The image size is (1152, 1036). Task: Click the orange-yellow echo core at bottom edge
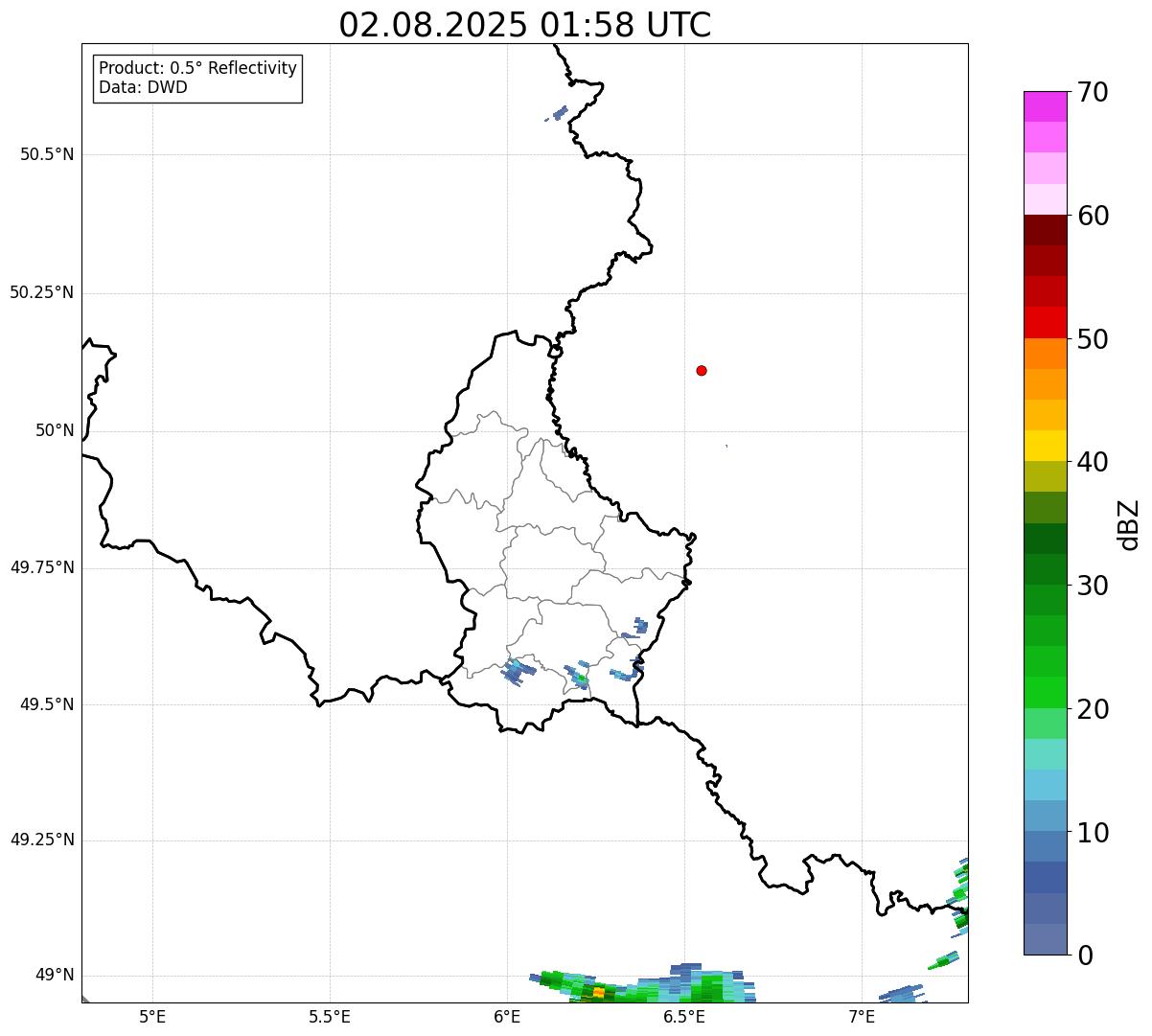[x=598, y=992]
